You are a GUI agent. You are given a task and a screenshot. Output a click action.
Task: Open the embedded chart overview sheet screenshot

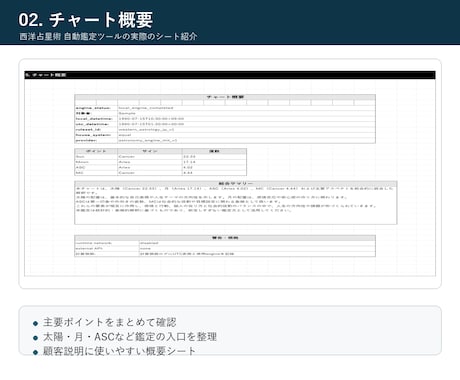pos(230,174)
